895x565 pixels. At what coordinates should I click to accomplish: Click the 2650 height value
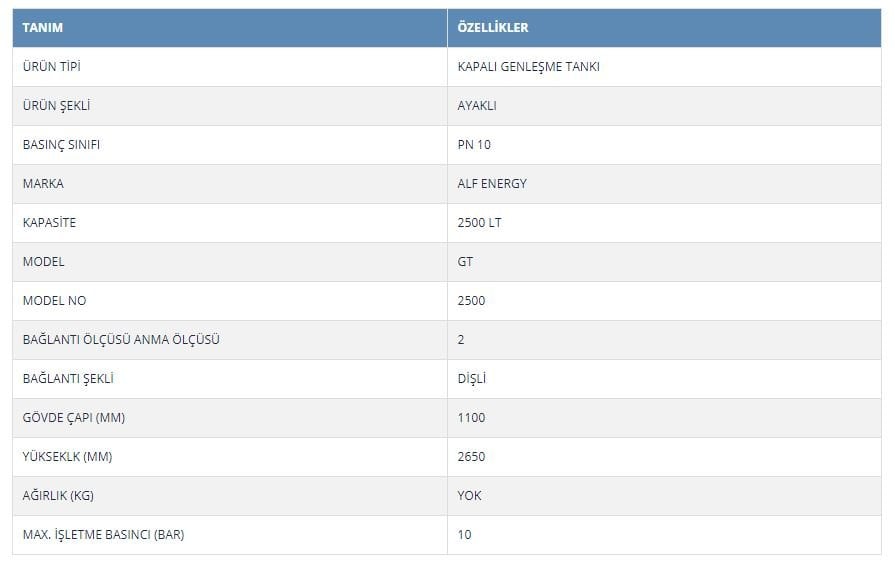(471, 457)
